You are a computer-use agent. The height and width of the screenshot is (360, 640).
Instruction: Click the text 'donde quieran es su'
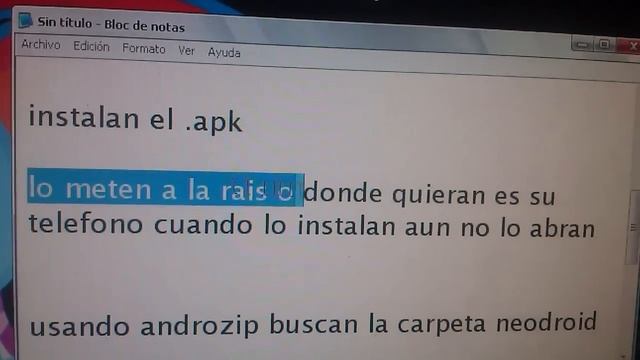[430, 195]
